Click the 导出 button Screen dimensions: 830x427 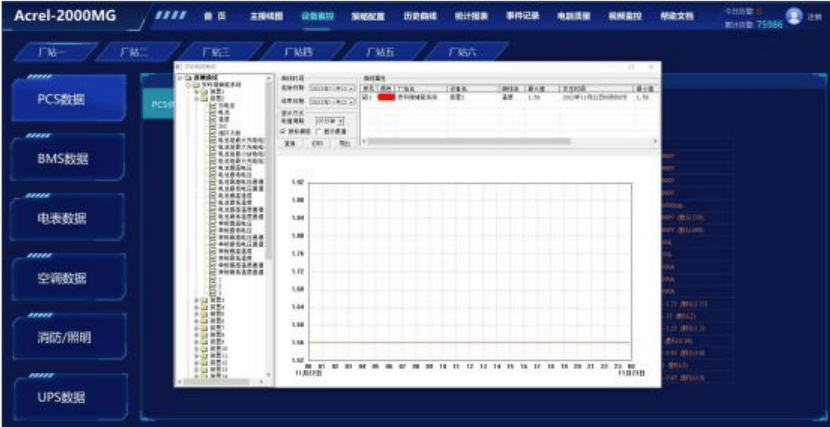[x=344, y=143]
